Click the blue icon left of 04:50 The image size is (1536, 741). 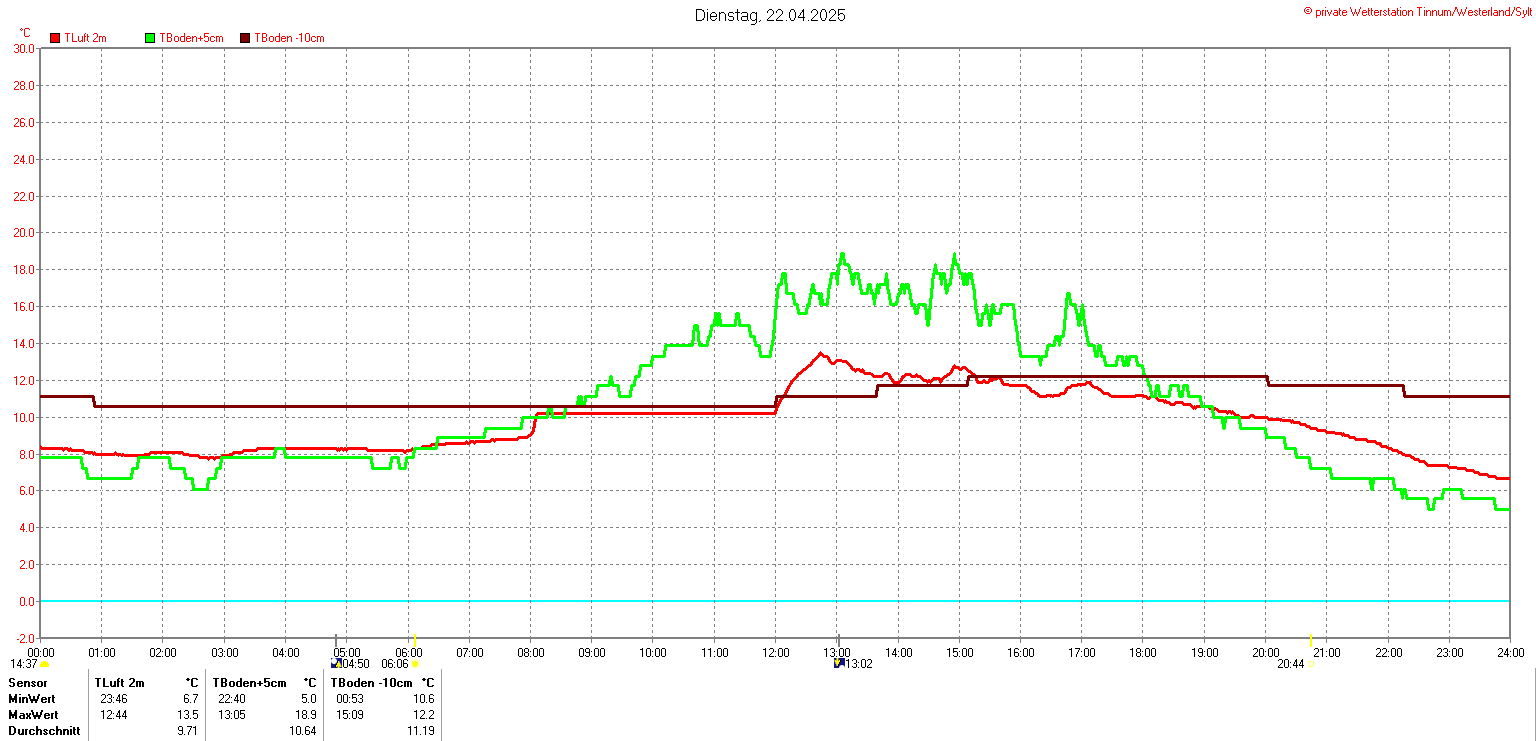[335, 663]
